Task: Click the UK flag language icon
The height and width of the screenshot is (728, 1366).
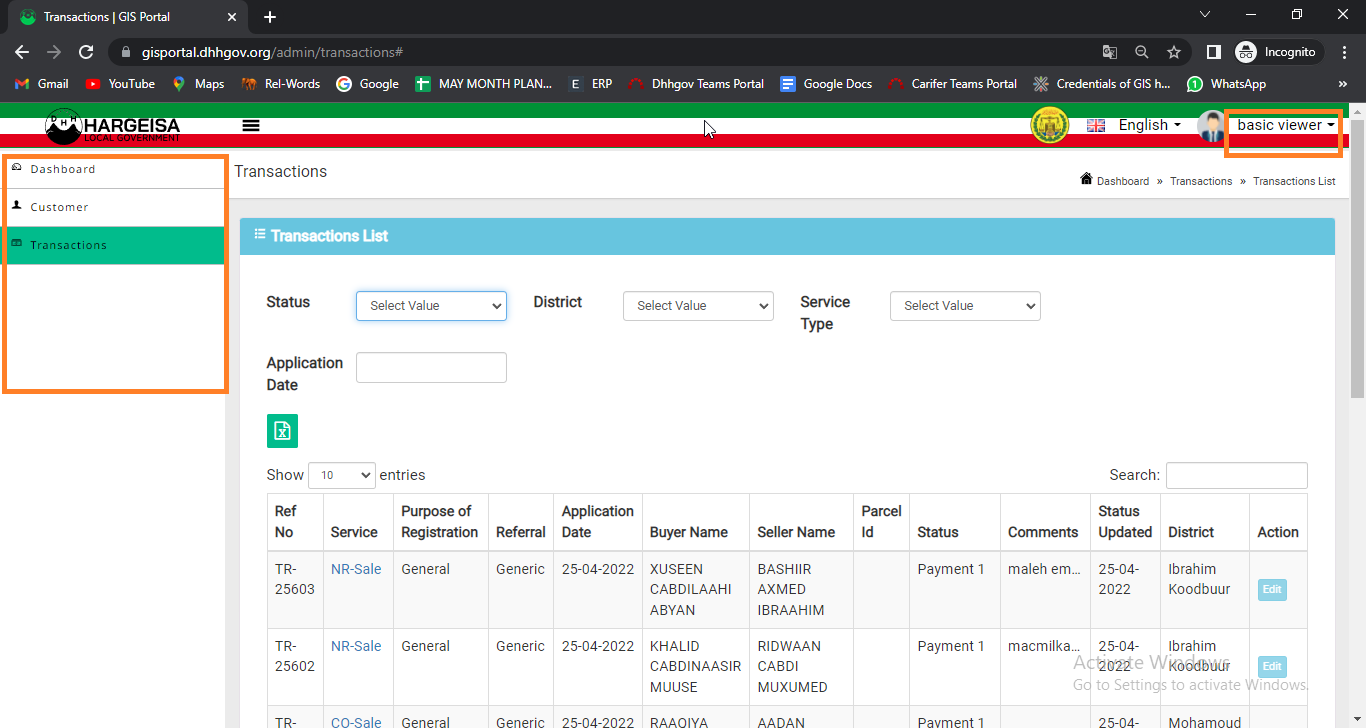Action: (x=1096, y=125)
